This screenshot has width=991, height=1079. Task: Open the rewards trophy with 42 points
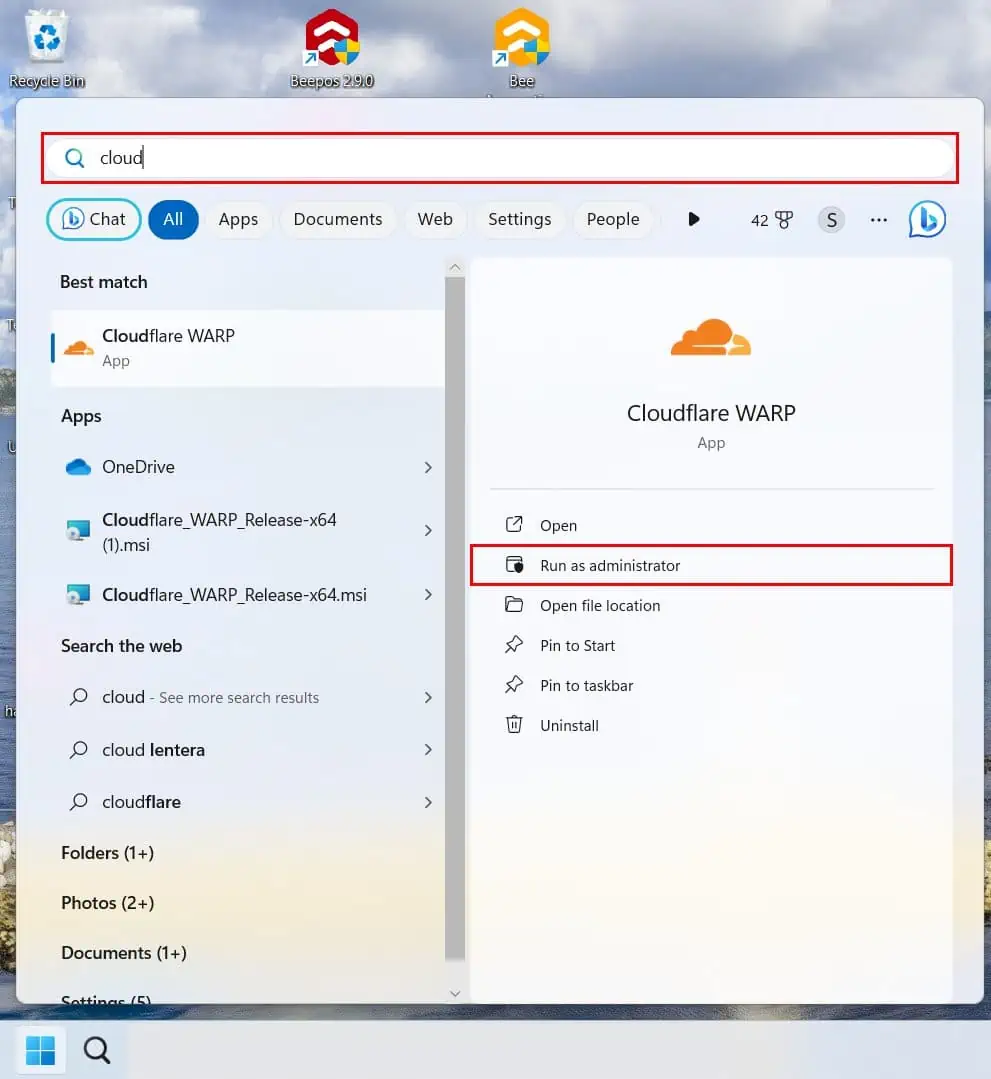(771, 220)
